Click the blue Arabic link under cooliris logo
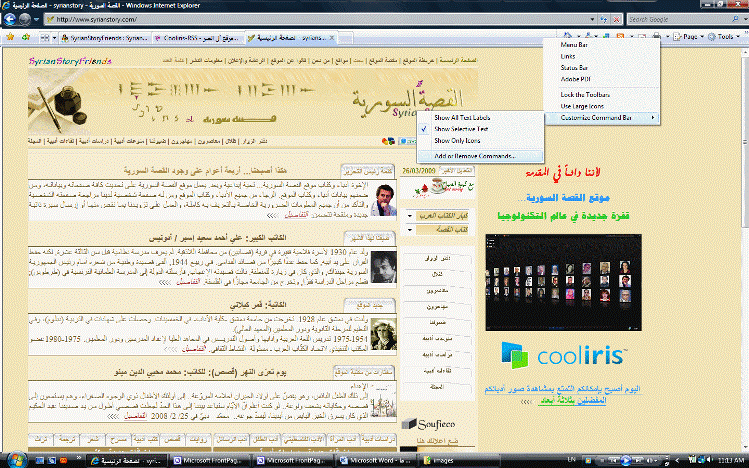This screenshot has height=468, width=749. 563,394
